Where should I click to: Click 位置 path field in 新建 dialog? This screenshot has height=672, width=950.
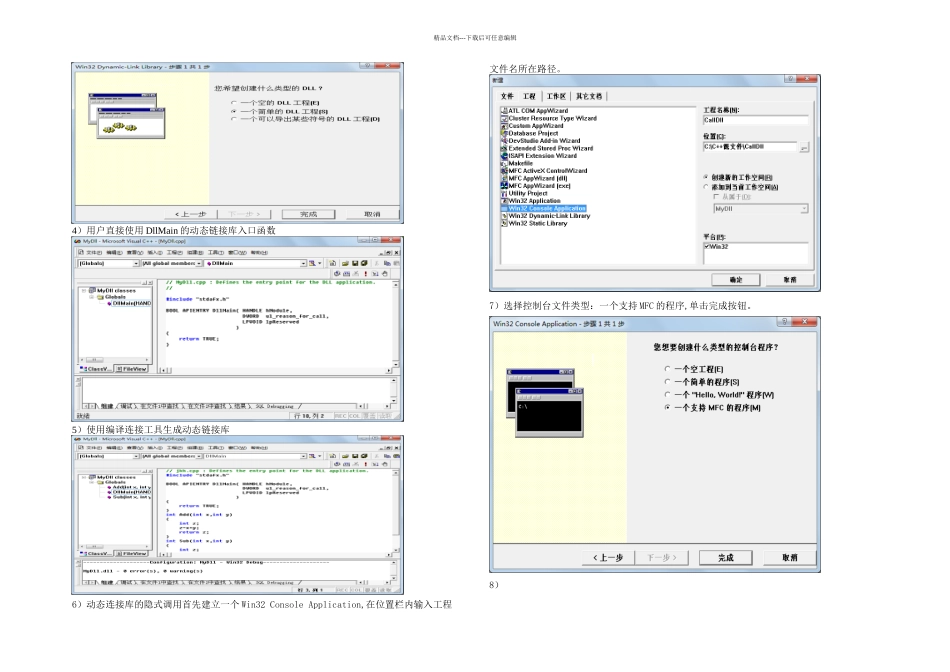click(x=750, y=147)
